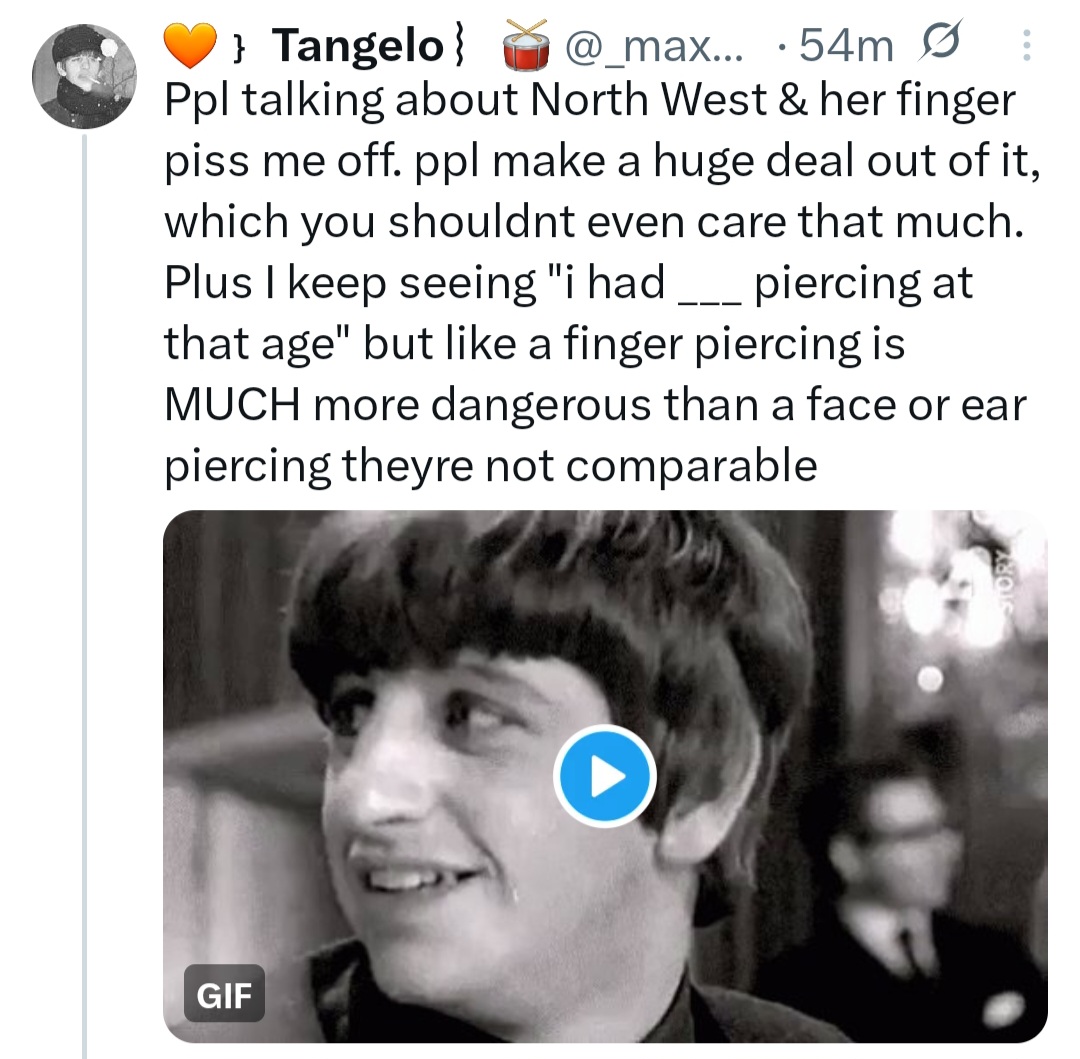Viewport: 1080px width, 1059px height.
Task: Open the tweet author's profile picture
Action: [82, 77]
